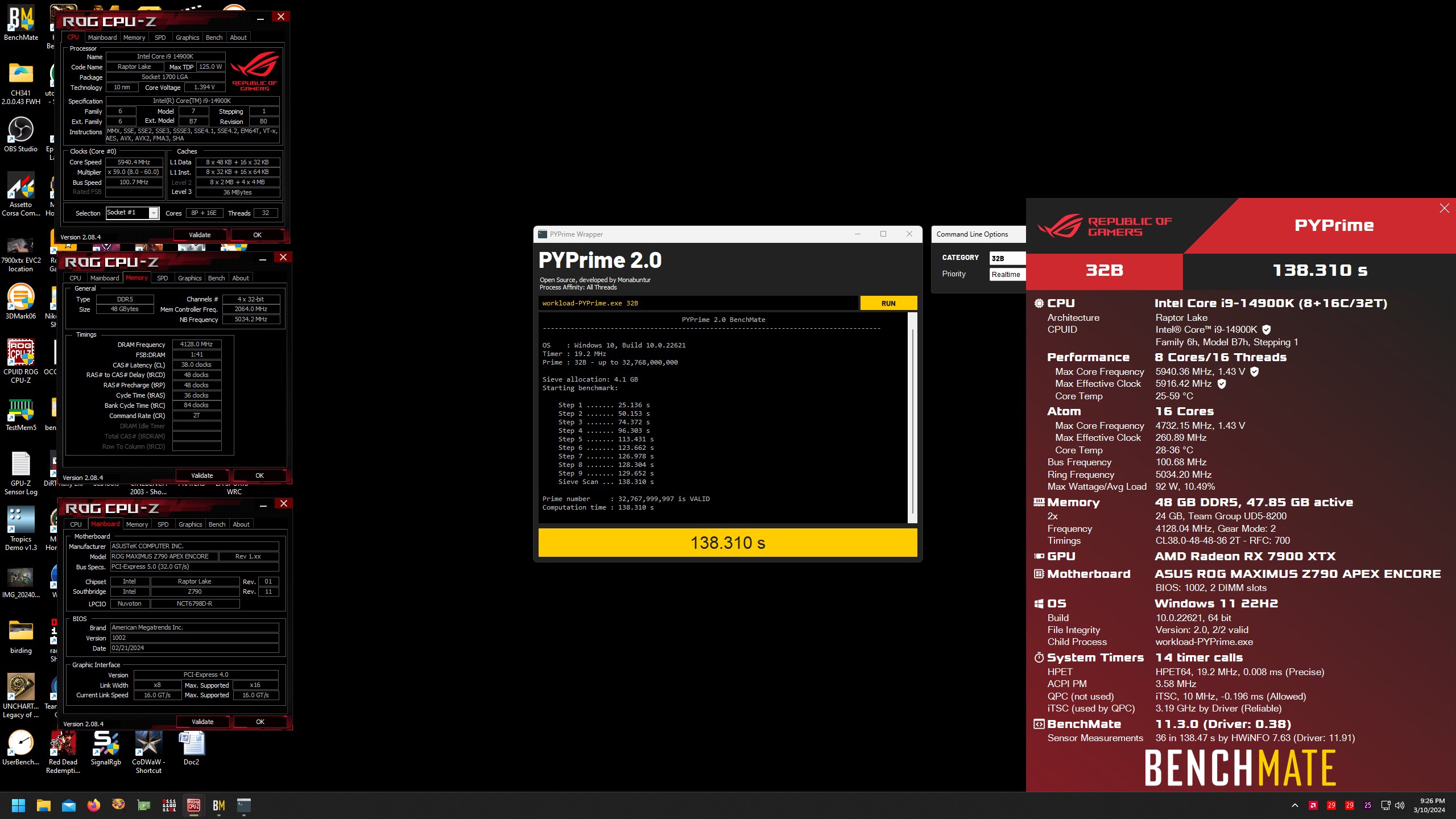1456x819 pixels.
Task: Click Validate in the Memory CPU-Z window
Action: coord(202,475)
